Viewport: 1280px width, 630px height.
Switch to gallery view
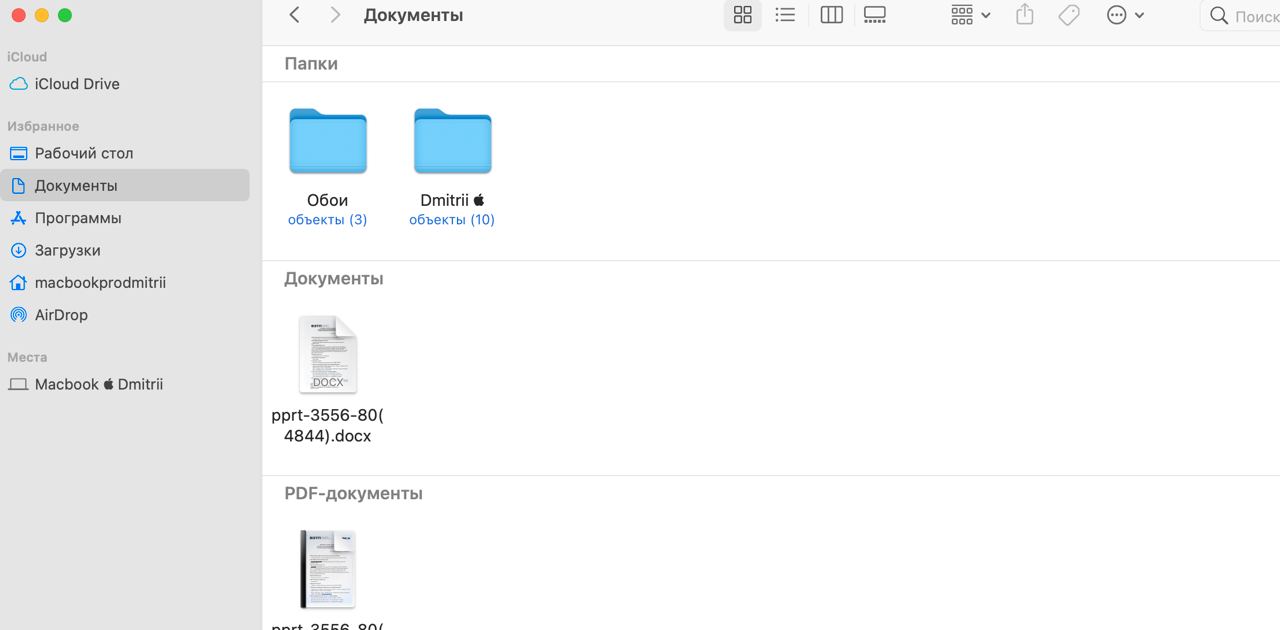tap(875, 15)
